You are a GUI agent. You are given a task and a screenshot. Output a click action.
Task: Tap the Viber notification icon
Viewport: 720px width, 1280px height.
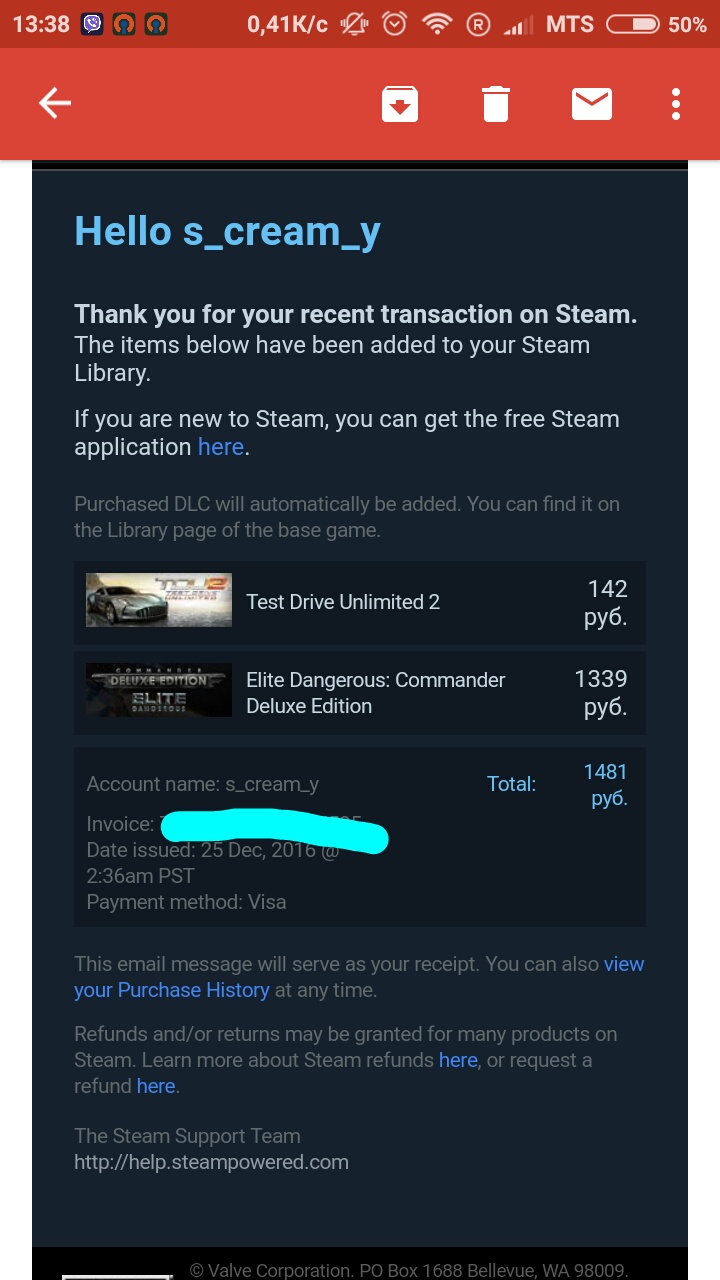point(93,24)
